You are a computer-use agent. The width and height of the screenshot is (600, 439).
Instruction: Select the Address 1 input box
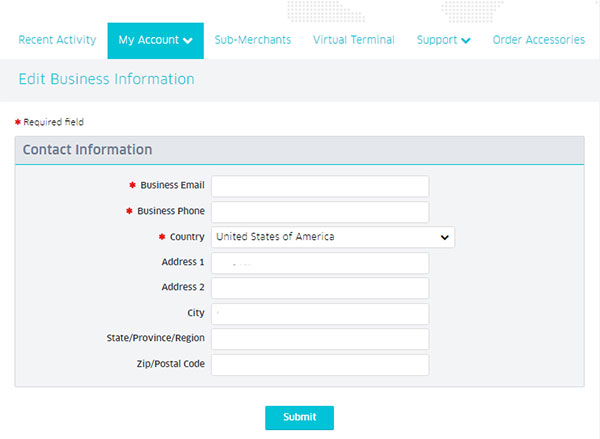(x=320, y=263)
